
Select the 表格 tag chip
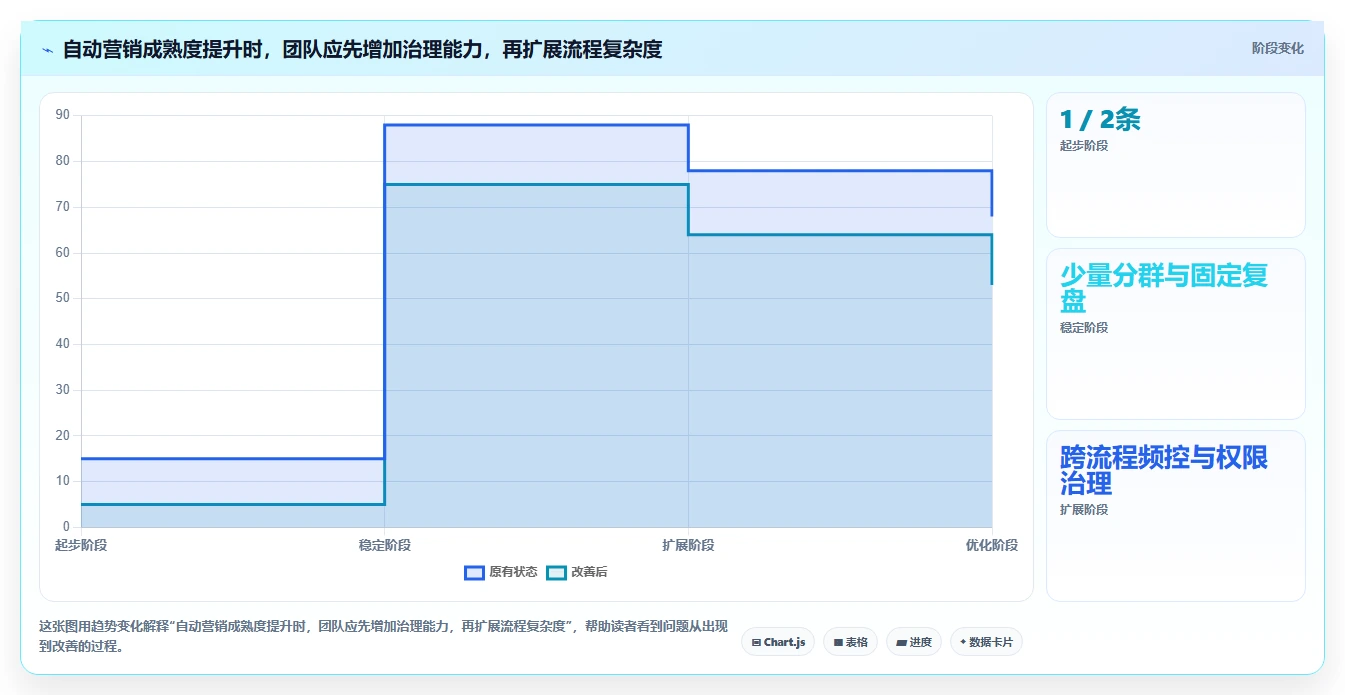tap(851, 642)
